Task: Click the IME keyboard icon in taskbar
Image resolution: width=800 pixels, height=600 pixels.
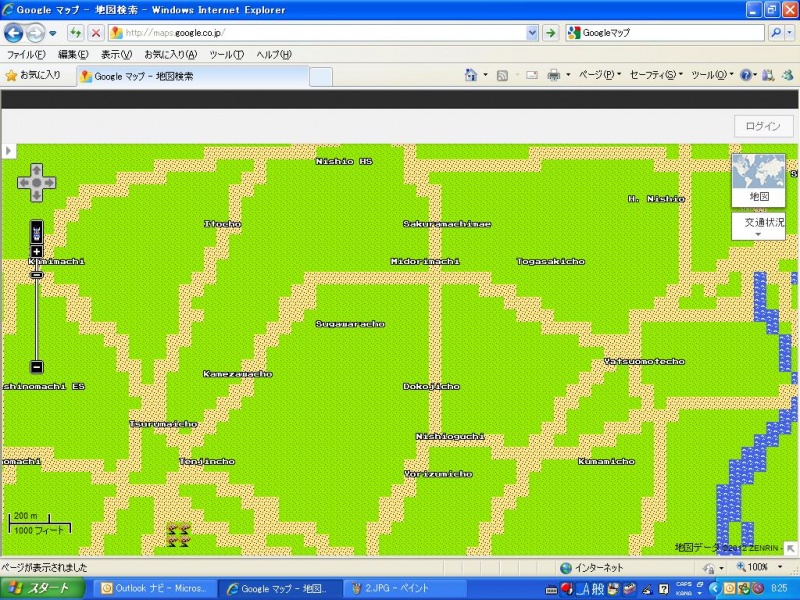Action: tap(551, 590)
